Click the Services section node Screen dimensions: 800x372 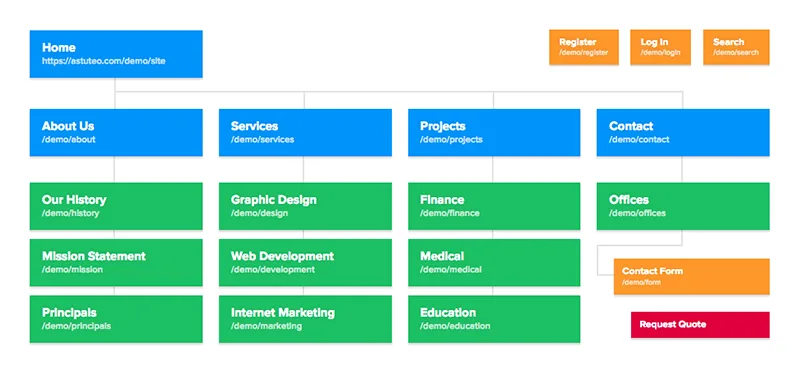[305, 132]
